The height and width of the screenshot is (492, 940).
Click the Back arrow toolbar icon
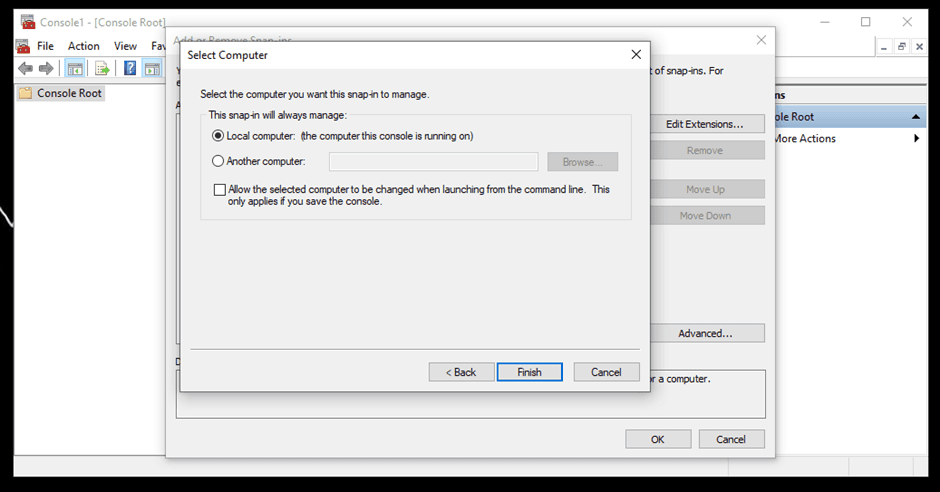(25, 68)
